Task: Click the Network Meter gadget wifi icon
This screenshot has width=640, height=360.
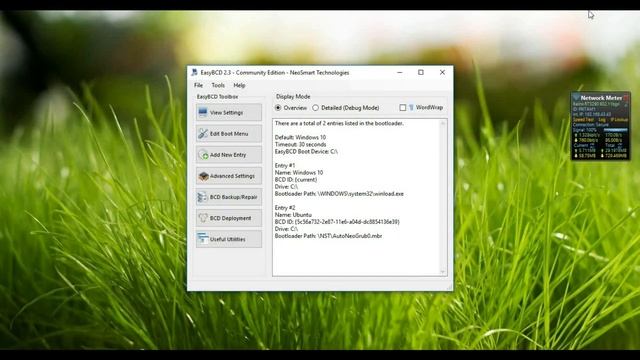Action: 576,98
